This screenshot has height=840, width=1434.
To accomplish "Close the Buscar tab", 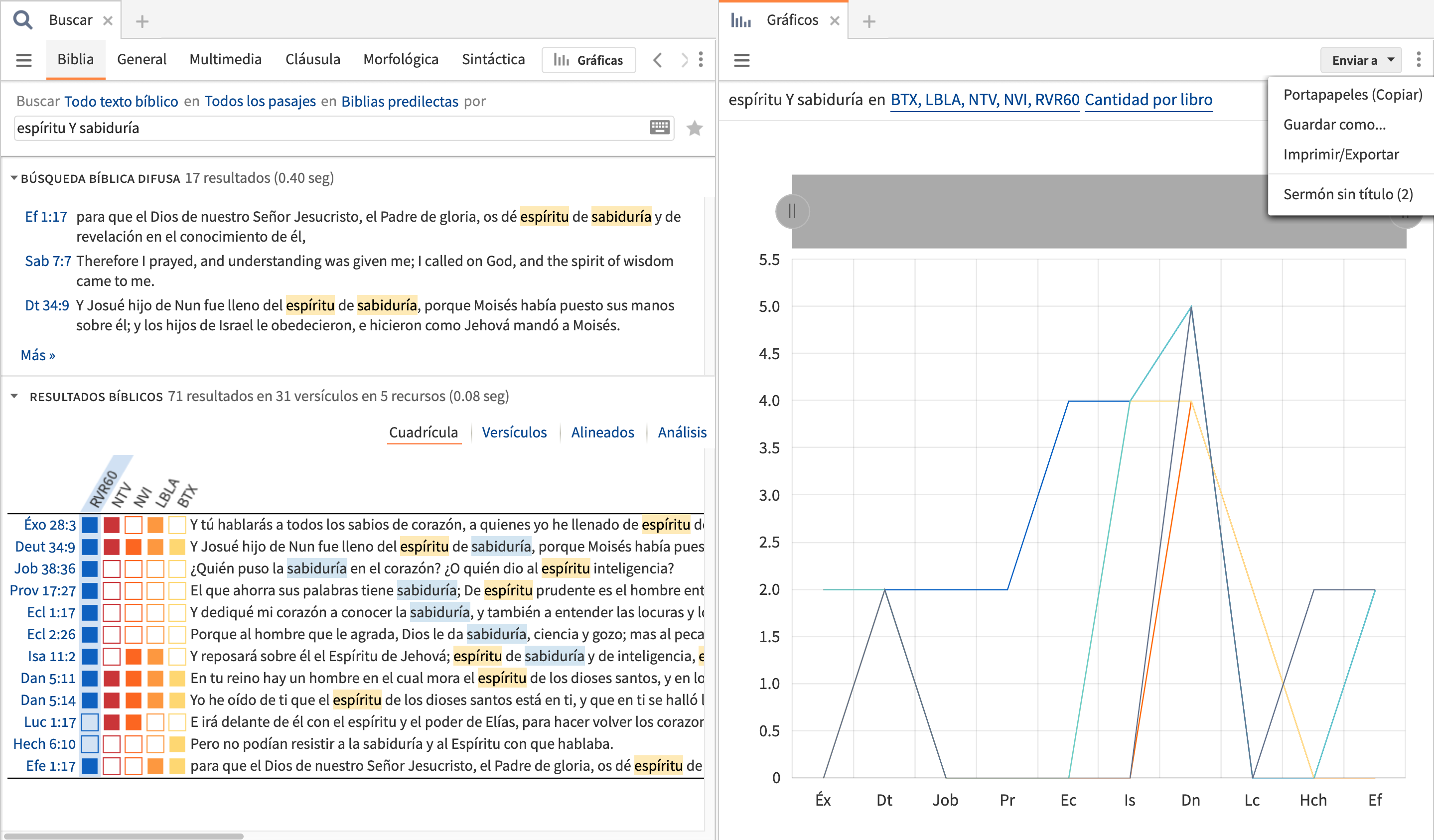I will click(x=108, y=20).
